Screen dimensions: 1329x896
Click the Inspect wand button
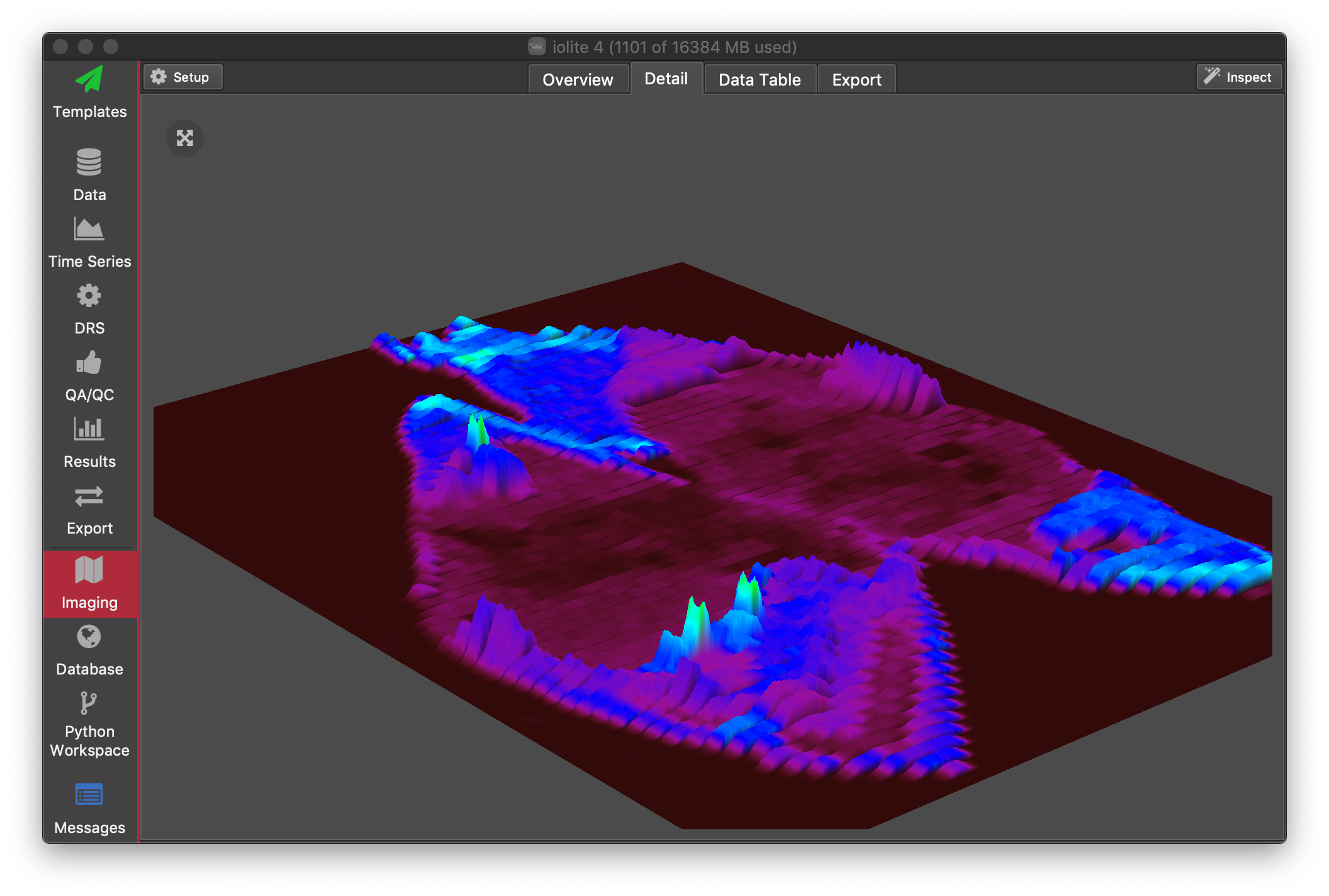tap(1238, 77)
